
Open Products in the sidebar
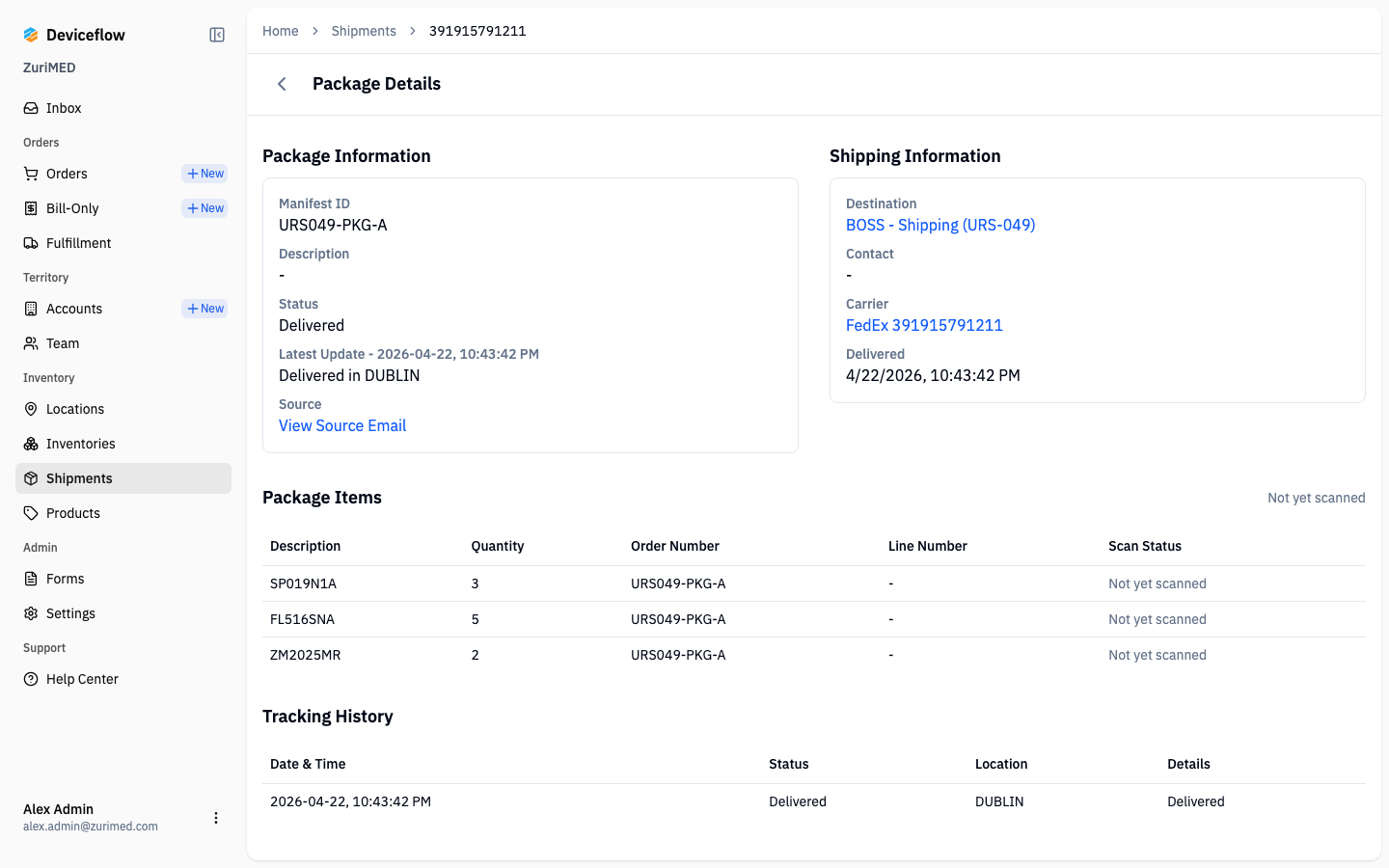pyautogui.click(x=123, y=513)
